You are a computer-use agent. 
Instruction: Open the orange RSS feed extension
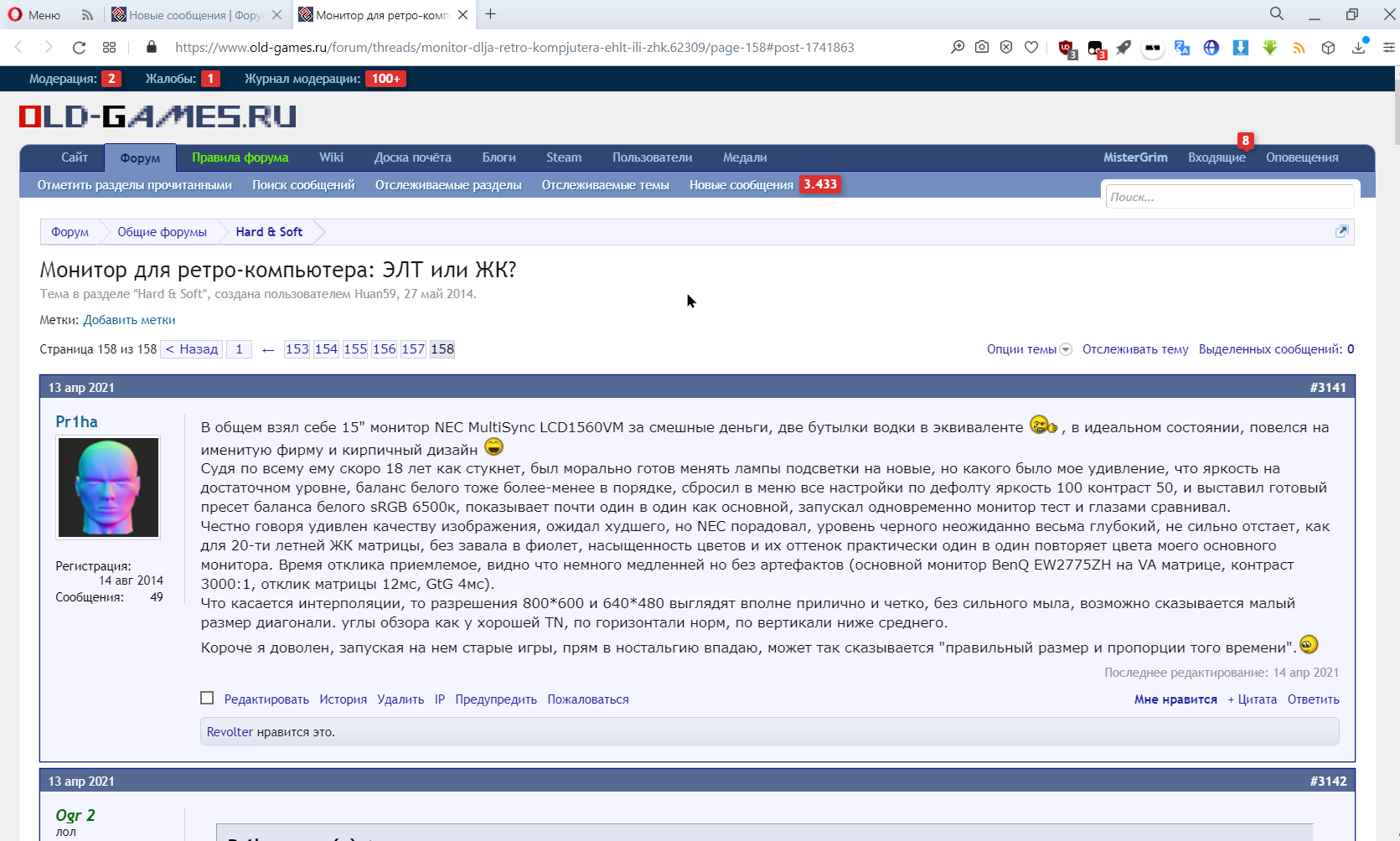[1299, 48]
